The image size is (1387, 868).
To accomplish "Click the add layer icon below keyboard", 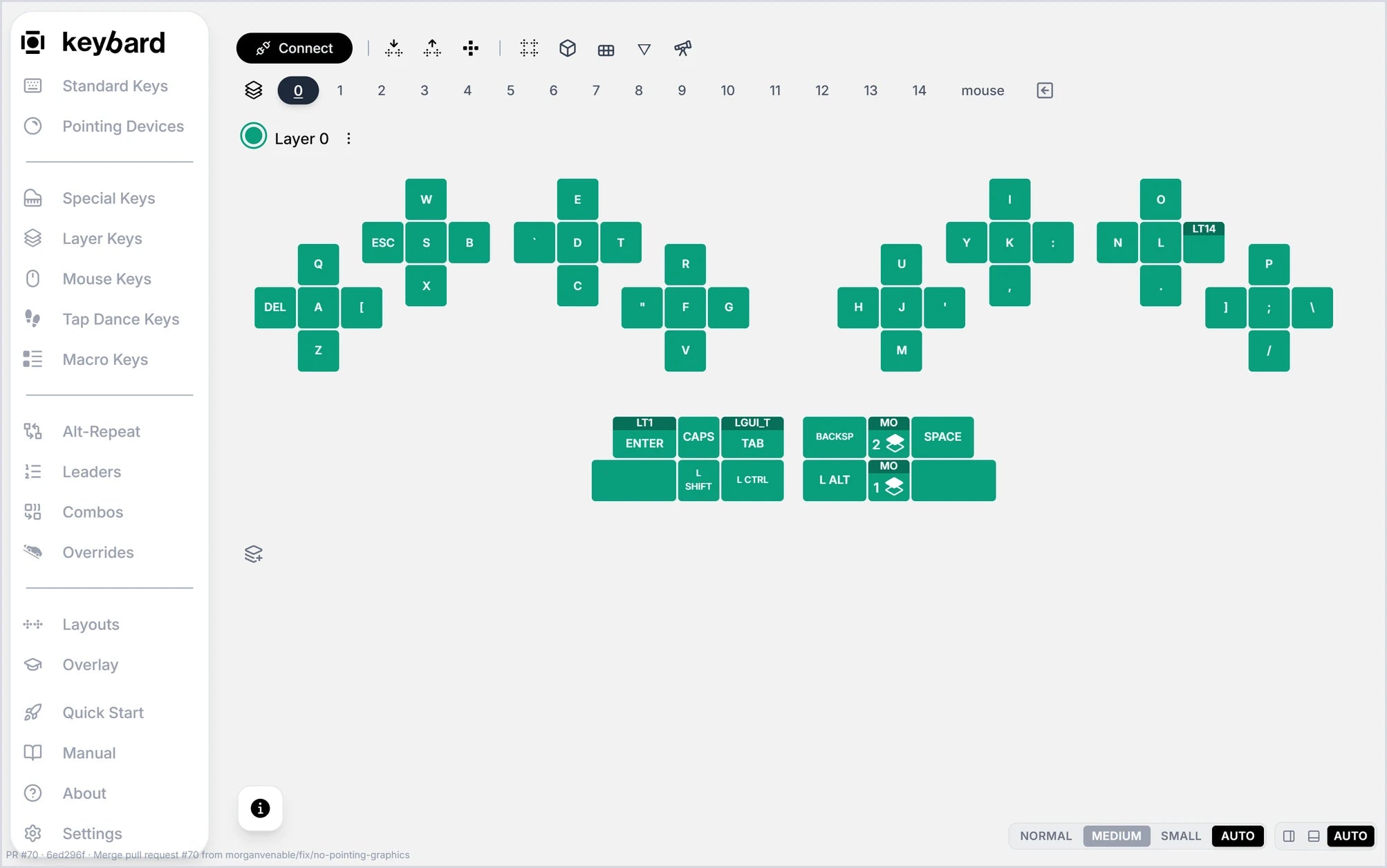I will (254, 554).
